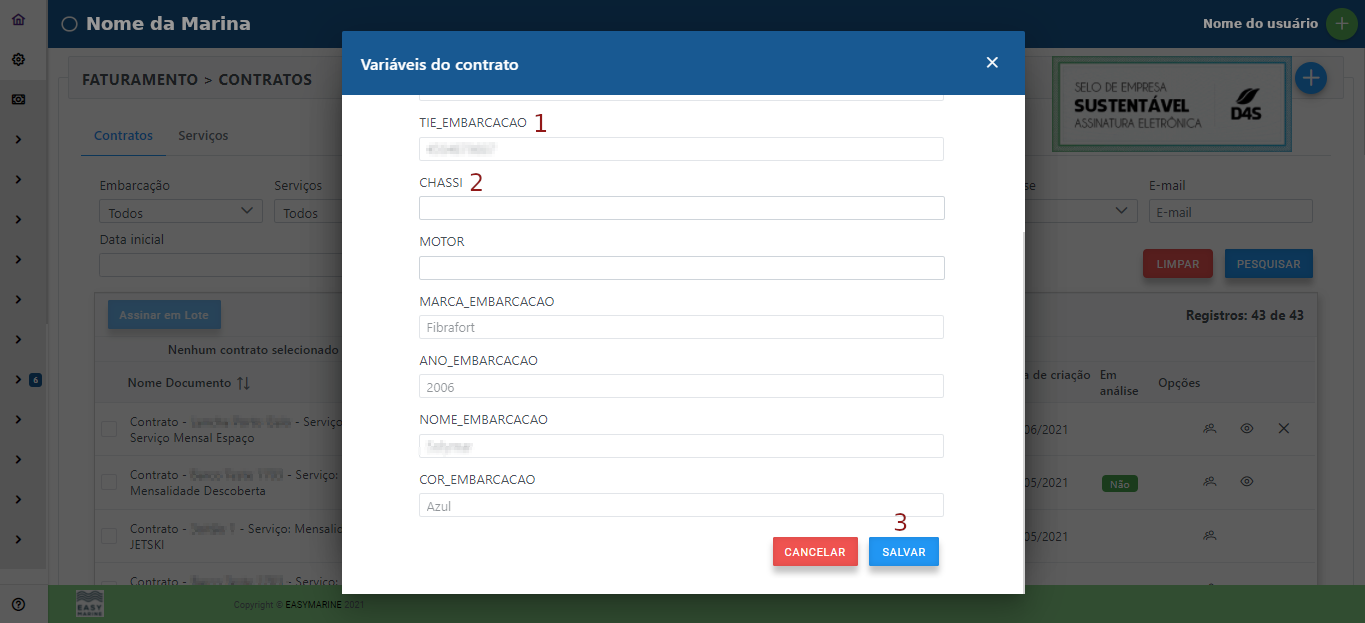Select the home icon in the sidebar
This screenshot has height=623, width=1365.
17,17
